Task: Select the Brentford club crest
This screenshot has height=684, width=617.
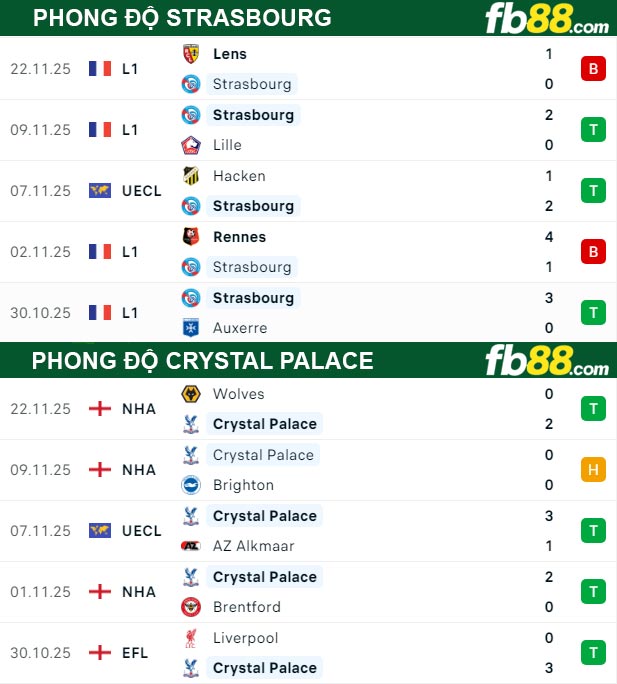Action: pyautogui.click(x=191, y=607)
